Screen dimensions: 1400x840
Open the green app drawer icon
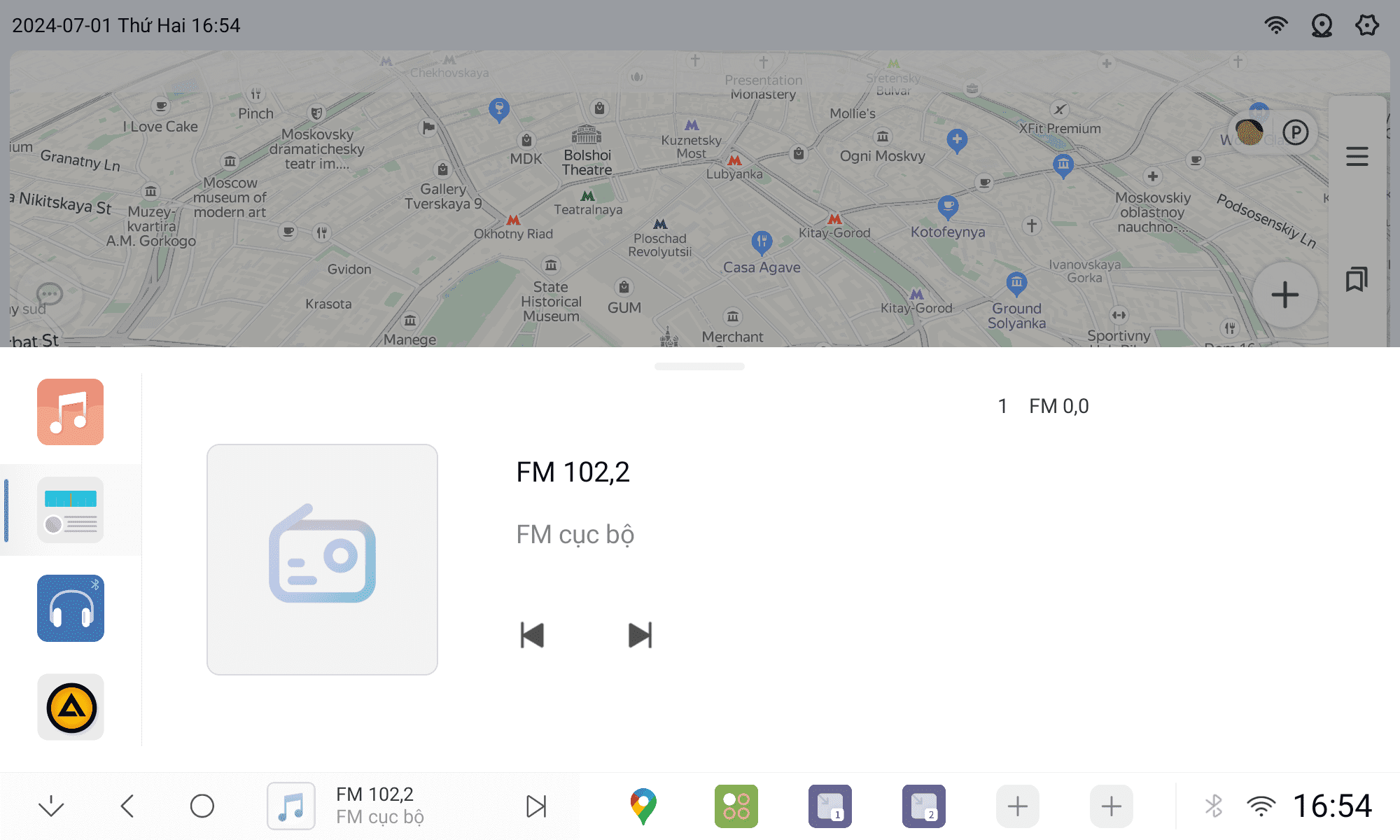coord(736,806)
